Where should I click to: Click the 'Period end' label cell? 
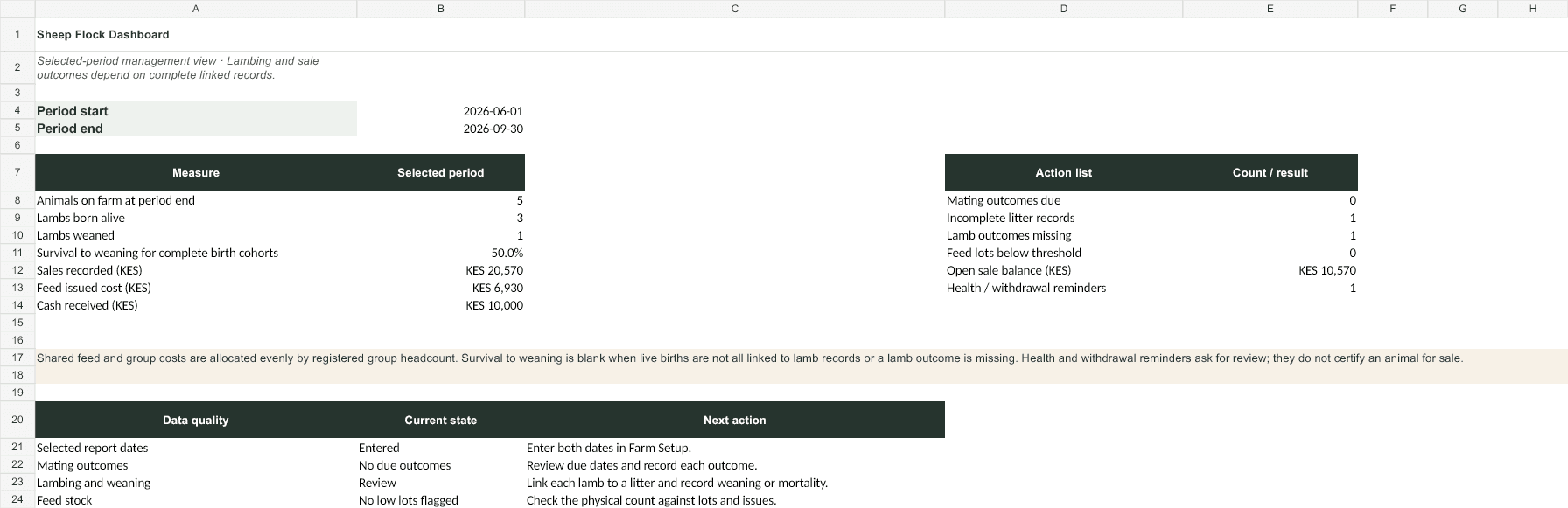196,129
